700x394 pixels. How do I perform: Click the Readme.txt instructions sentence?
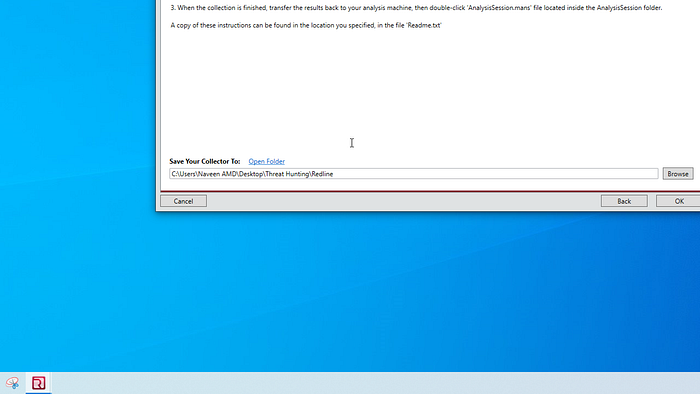306,25
